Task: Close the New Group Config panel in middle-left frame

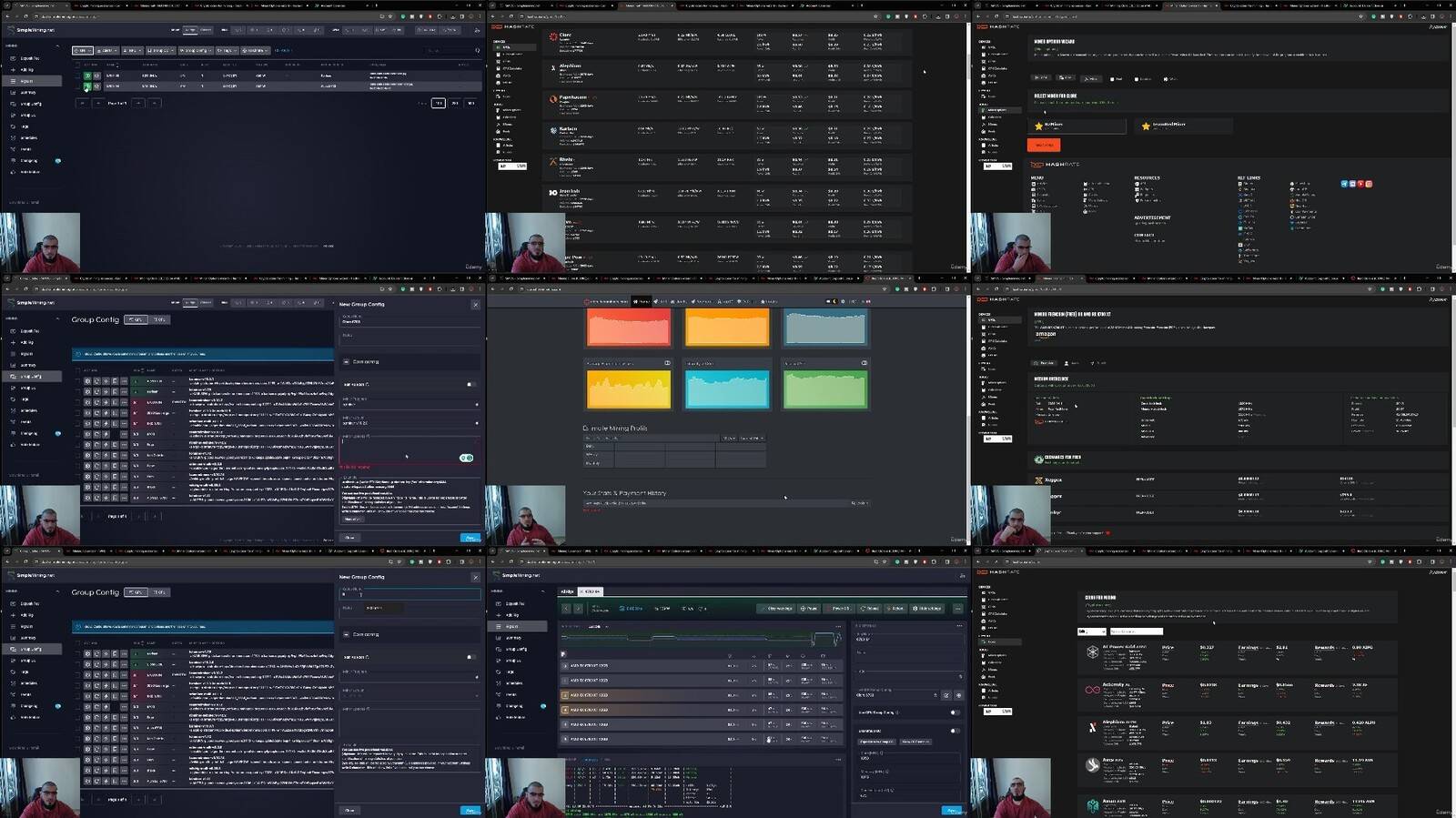Action: coord(475,305)
